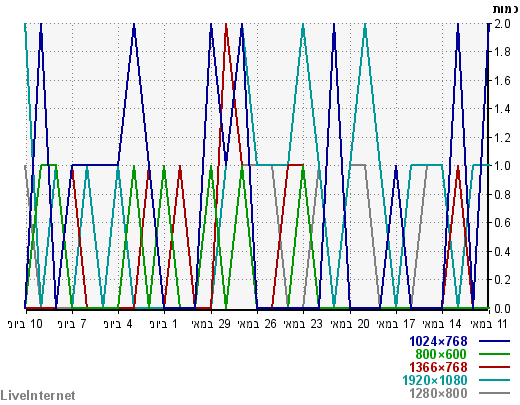Click the 800×600 legend label
The width and height of the screenshot is (520, 405).
click(x=441, y=354)
